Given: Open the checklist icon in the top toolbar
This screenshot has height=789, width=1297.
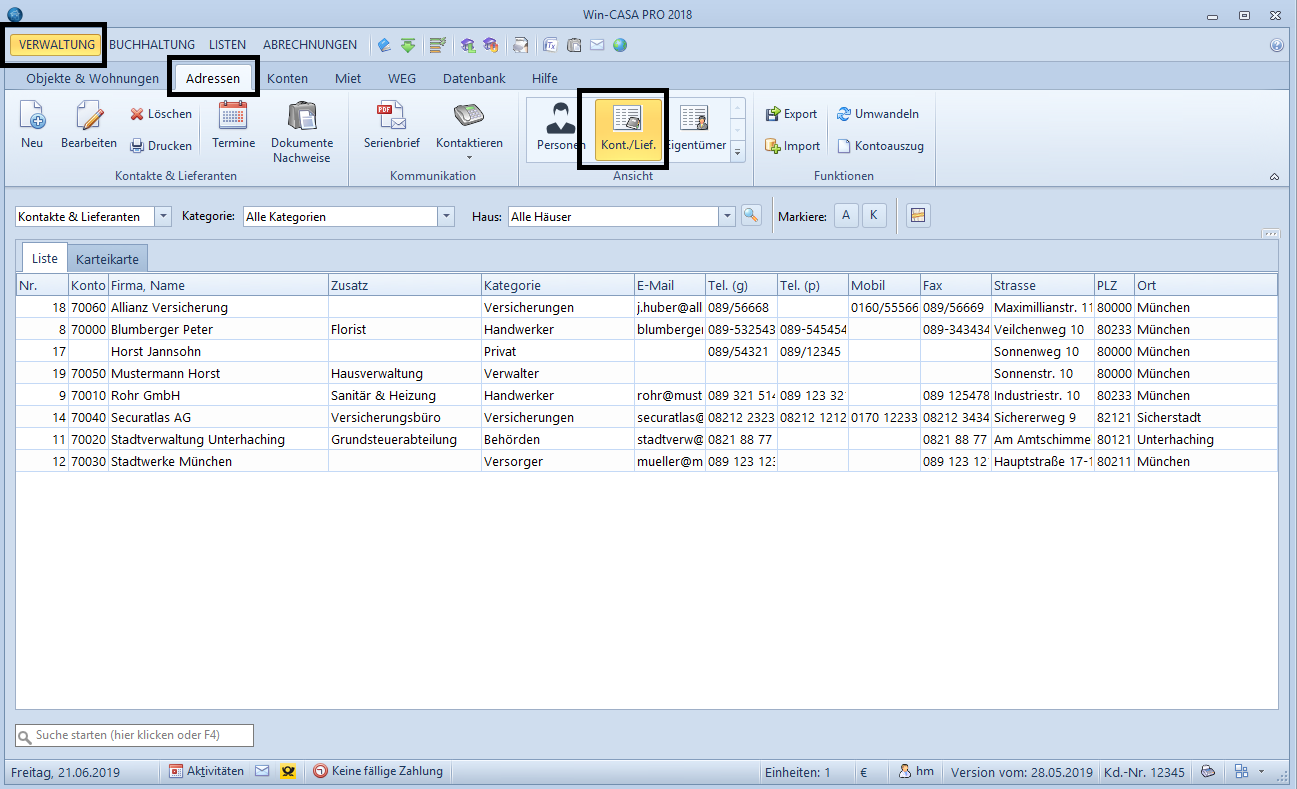Looking at the screenshot, I should (437, 45).
